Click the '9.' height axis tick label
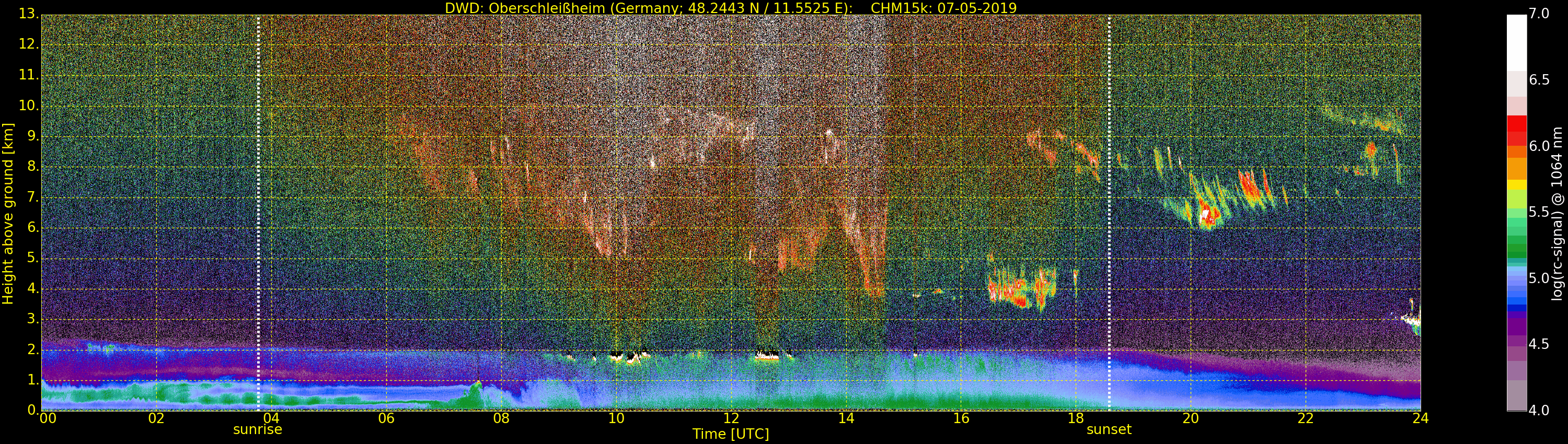Viewport: 1568px width, 444px height. coord(33,136)
